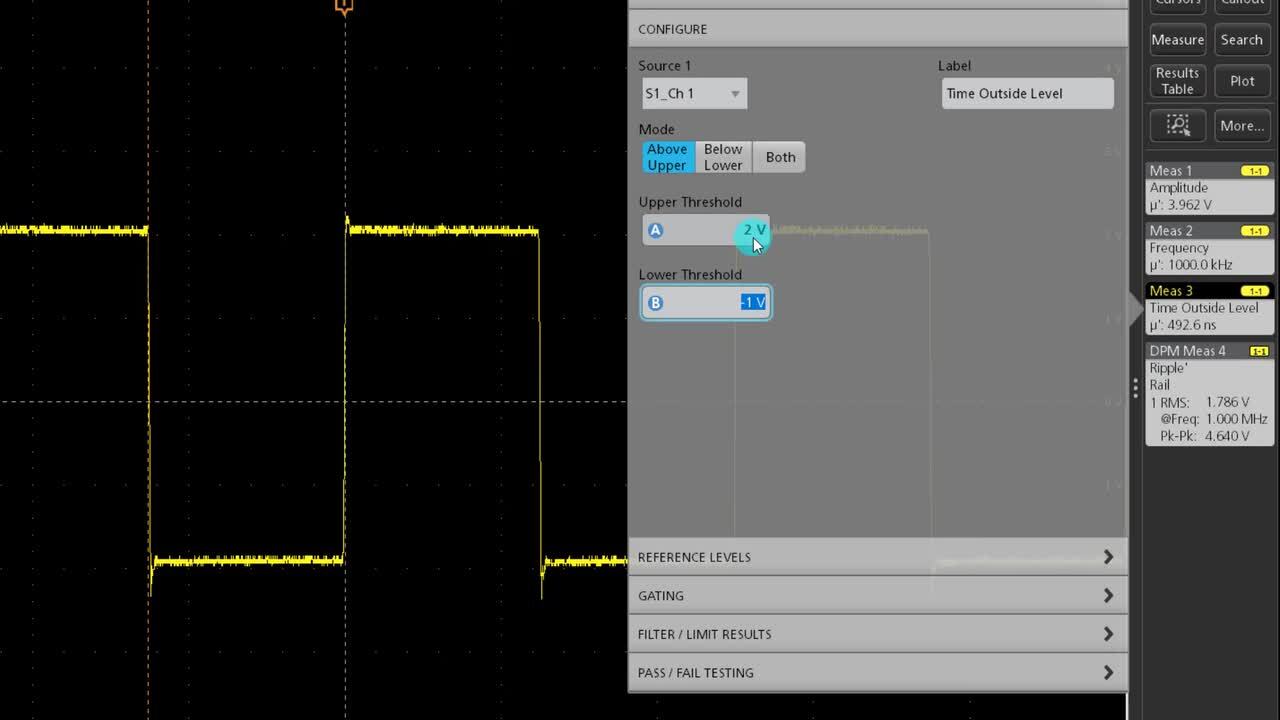This screenshot has width=1280, height=720.
Task: Open the Measure panel
Action: [x=1177, y=39]
